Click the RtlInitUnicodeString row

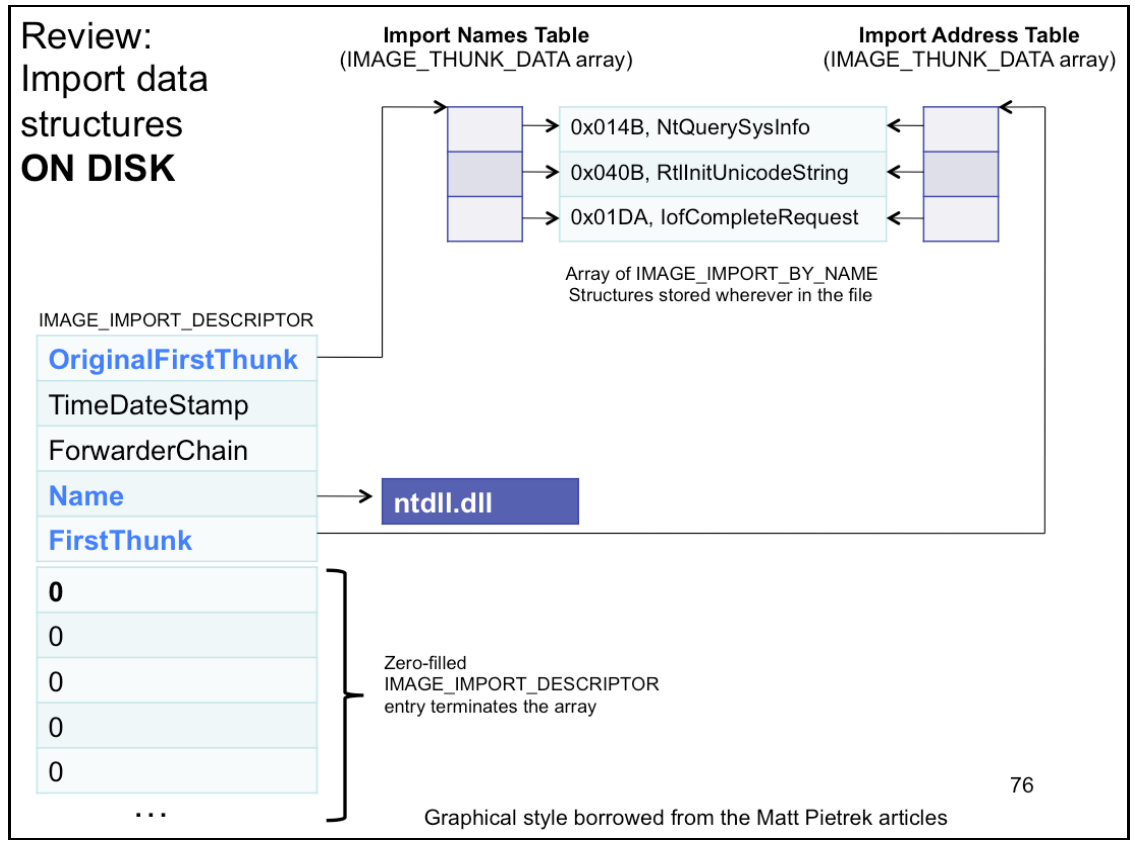(x=722, y=173)
